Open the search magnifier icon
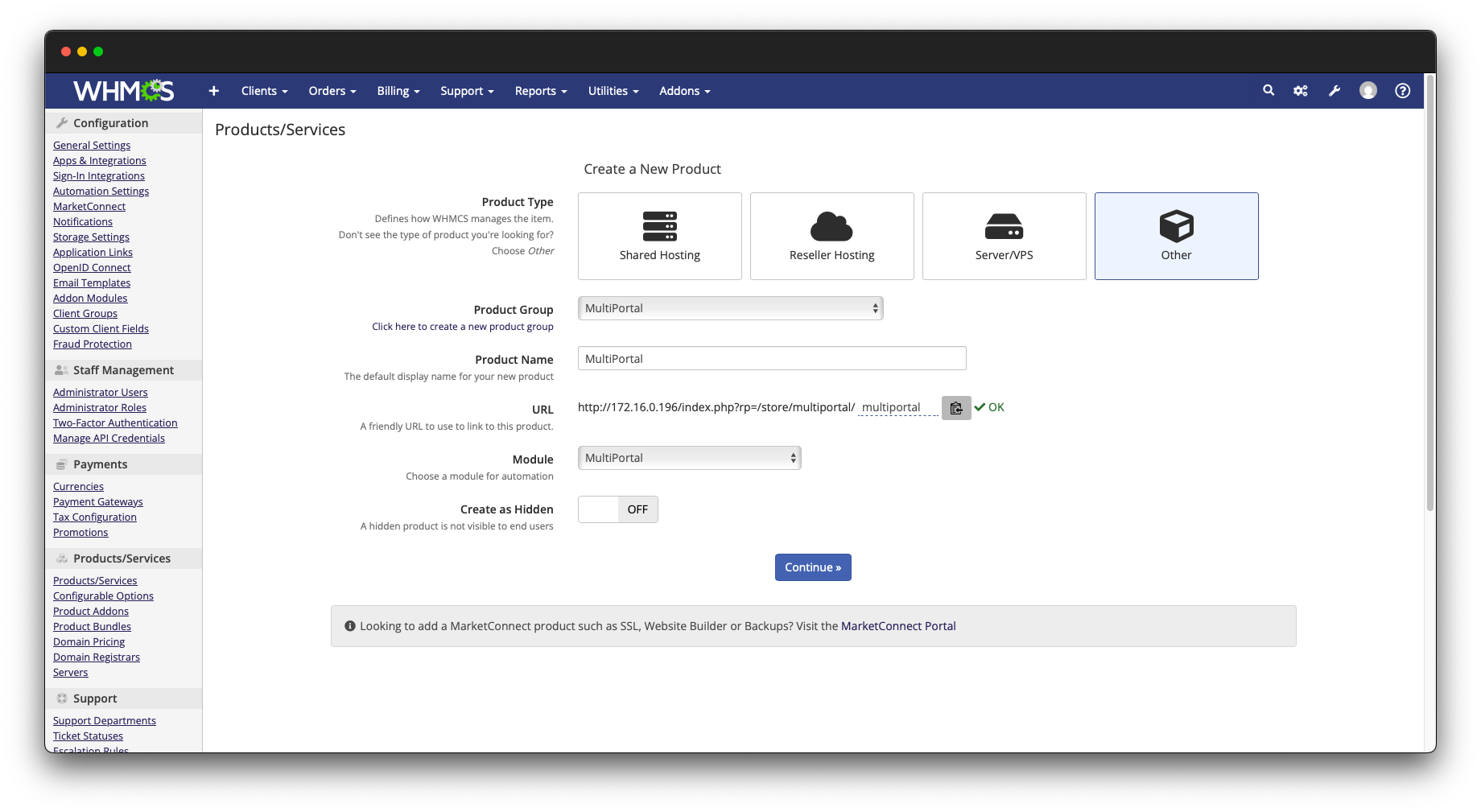Screen dimensions: 1481x812 pos(1269,91)
